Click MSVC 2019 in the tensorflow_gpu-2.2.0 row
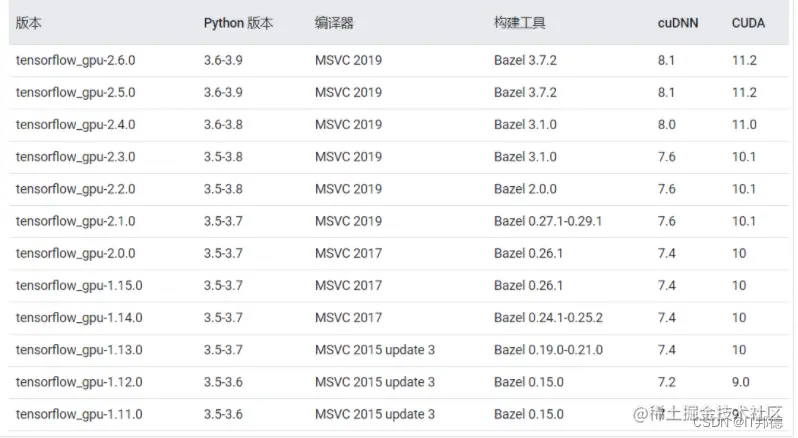Viewport: 798px width, 438px height. tap(348, 189)
